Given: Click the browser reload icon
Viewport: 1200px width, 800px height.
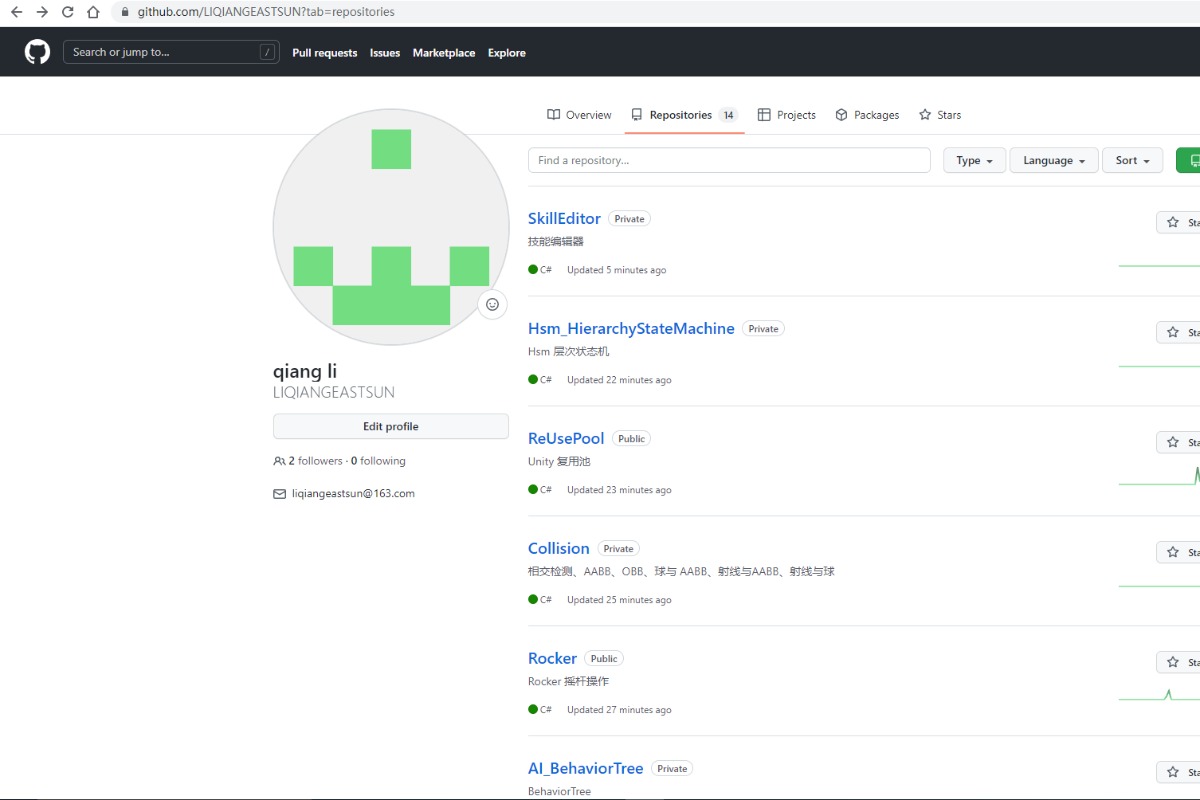Looking at the screenshot, I should click(x=68, y=12).
